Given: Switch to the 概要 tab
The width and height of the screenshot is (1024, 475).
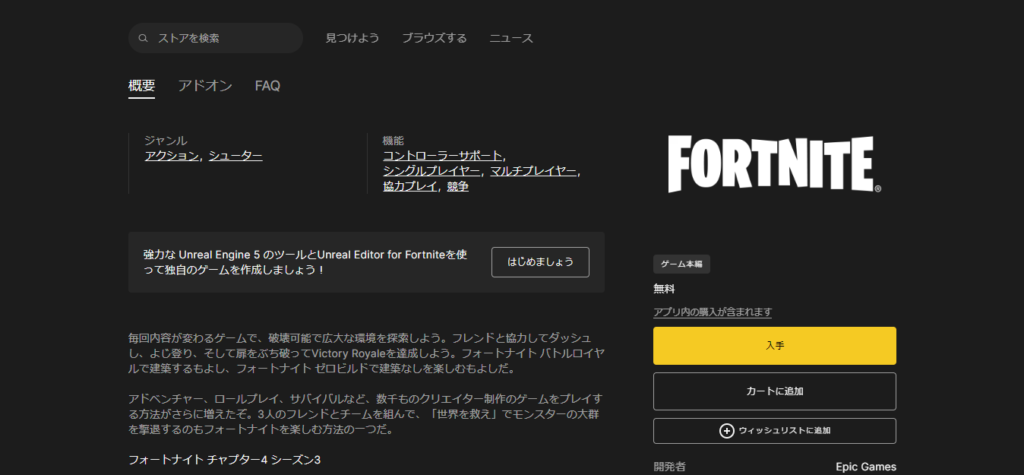Looking at the screenshot, I should (x=142, y=86).
